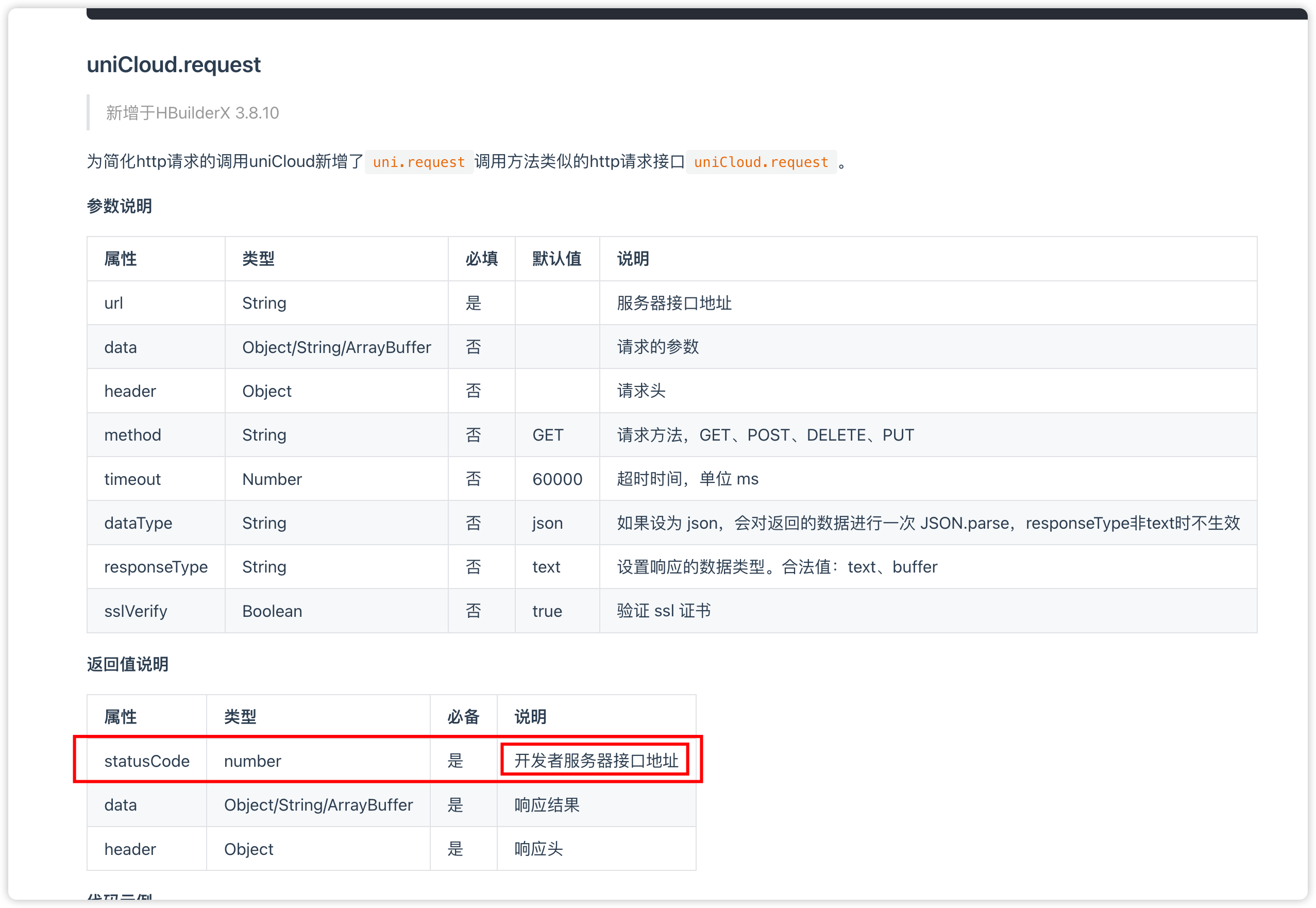
Task: Click the 返回值说明 section heading
Action: tap(127, 664)
